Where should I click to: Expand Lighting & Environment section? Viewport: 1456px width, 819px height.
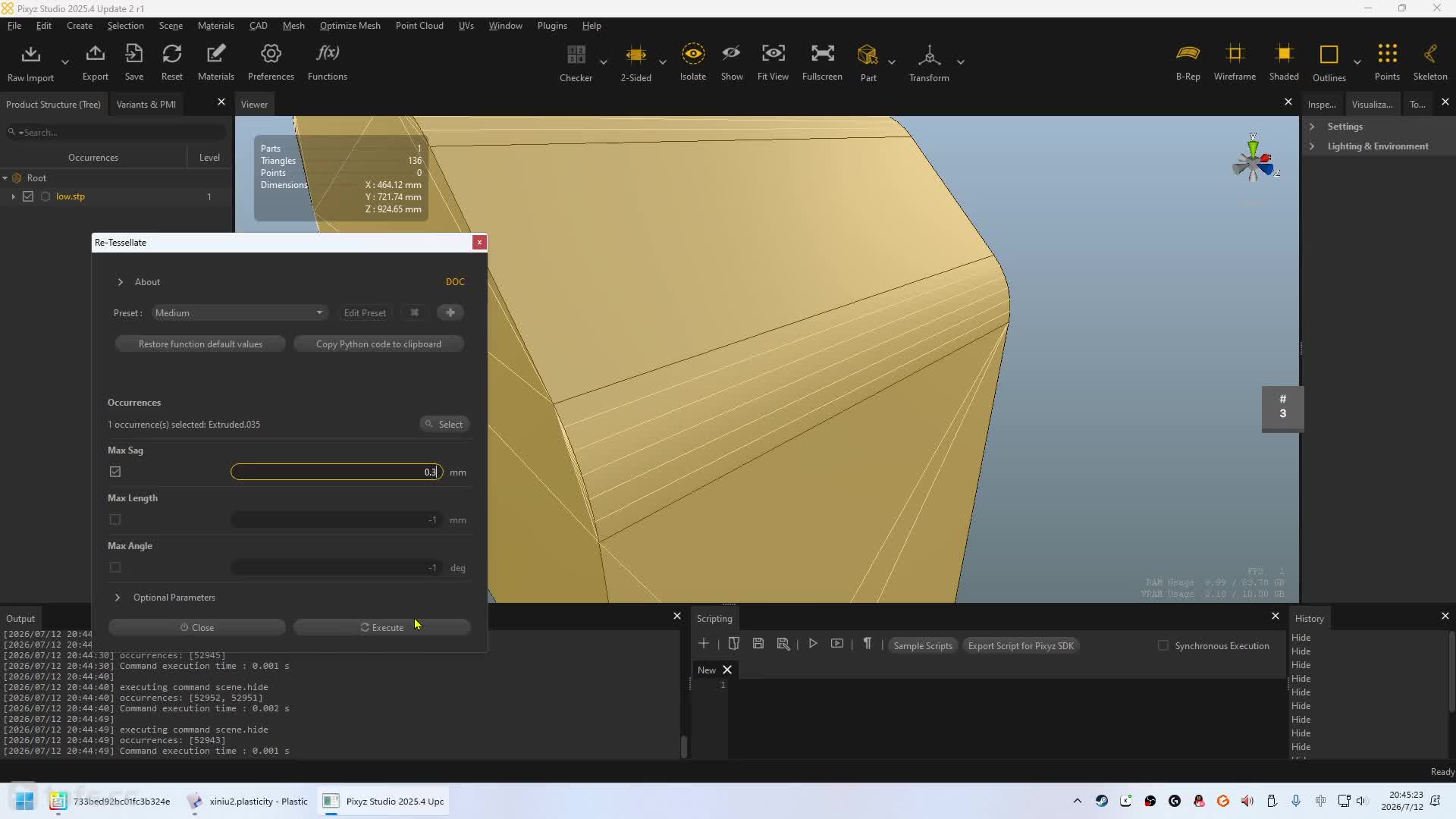pyautogui.click(x=1312, y=146)
